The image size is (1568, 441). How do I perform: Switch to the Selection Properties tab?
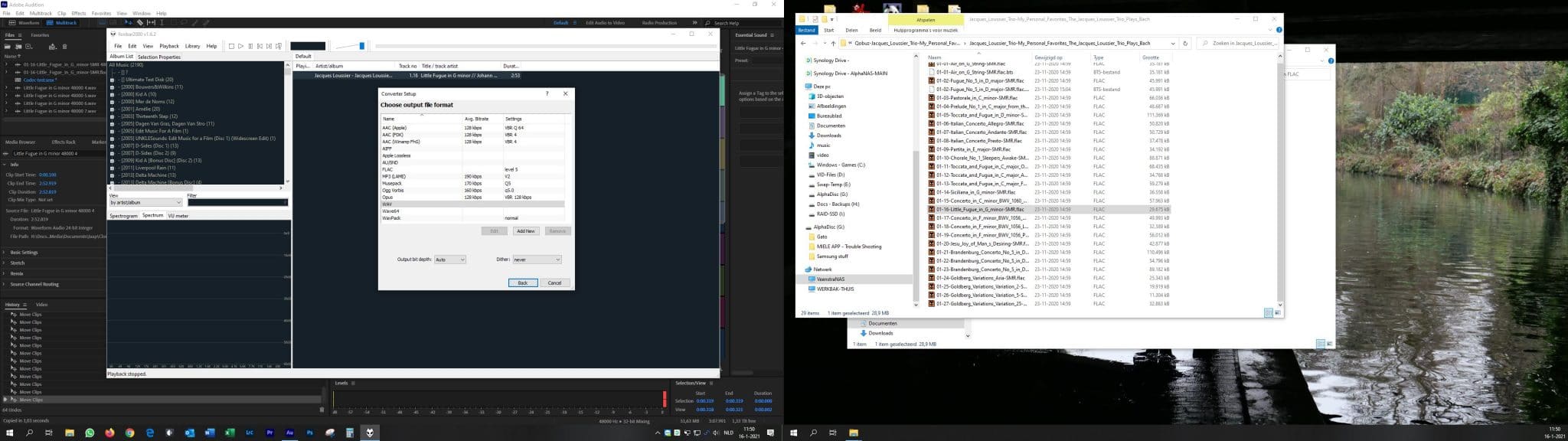159,57
